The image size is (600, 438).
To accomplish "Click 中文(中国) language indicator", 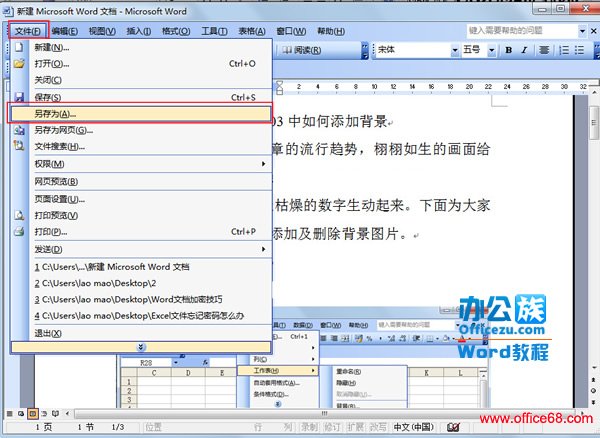I will point(414,427).
